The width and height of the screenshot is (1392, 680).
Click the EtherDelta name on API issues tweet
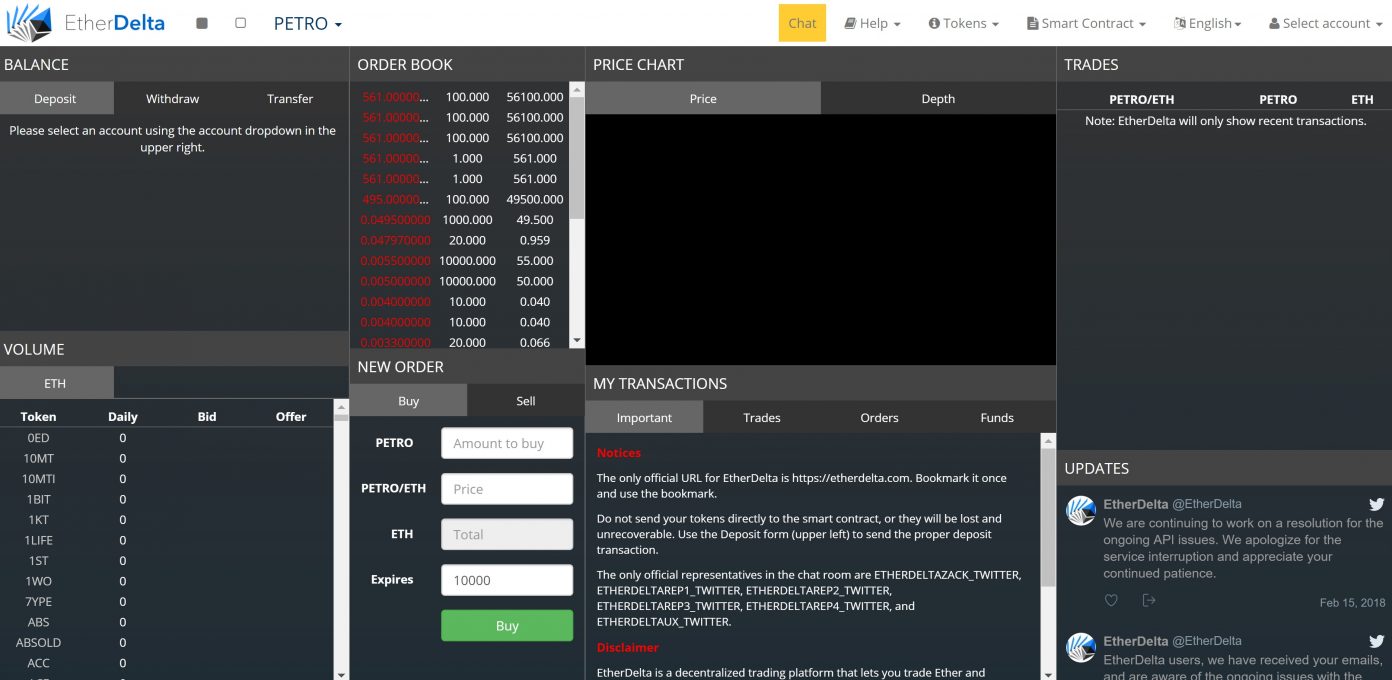click(x=1135, y=504)
